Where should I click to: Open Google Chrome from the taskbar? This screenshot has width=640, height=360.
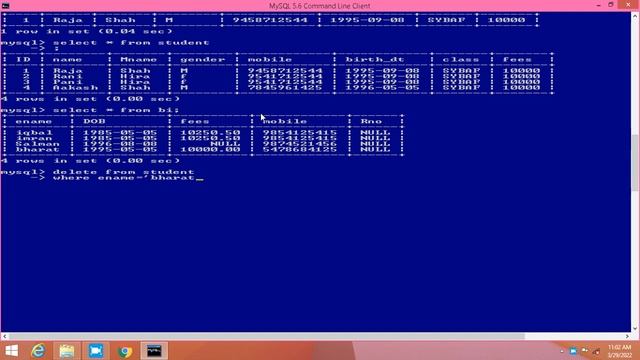125,351
